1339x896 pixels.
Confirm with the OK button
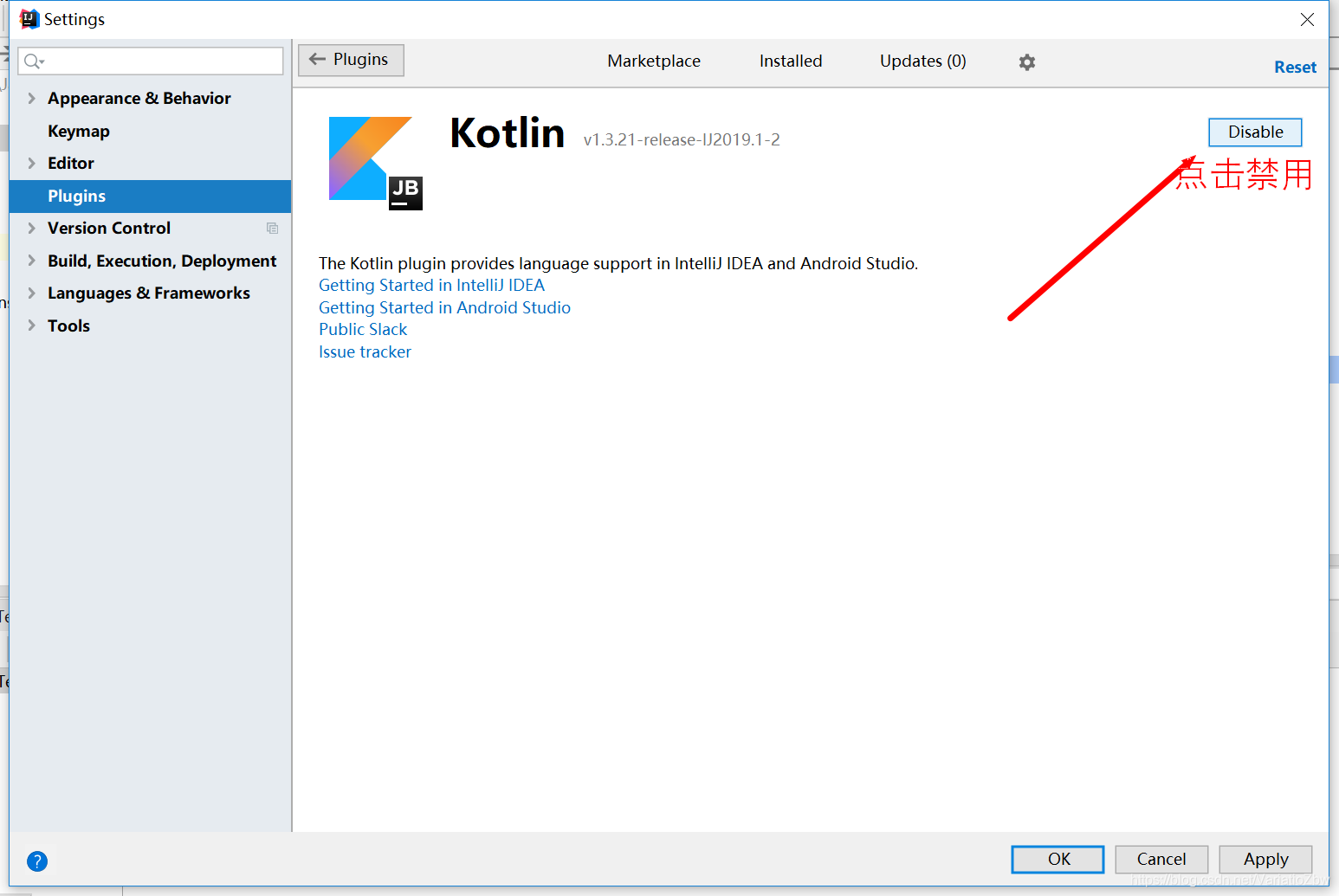click(1058, 859)
